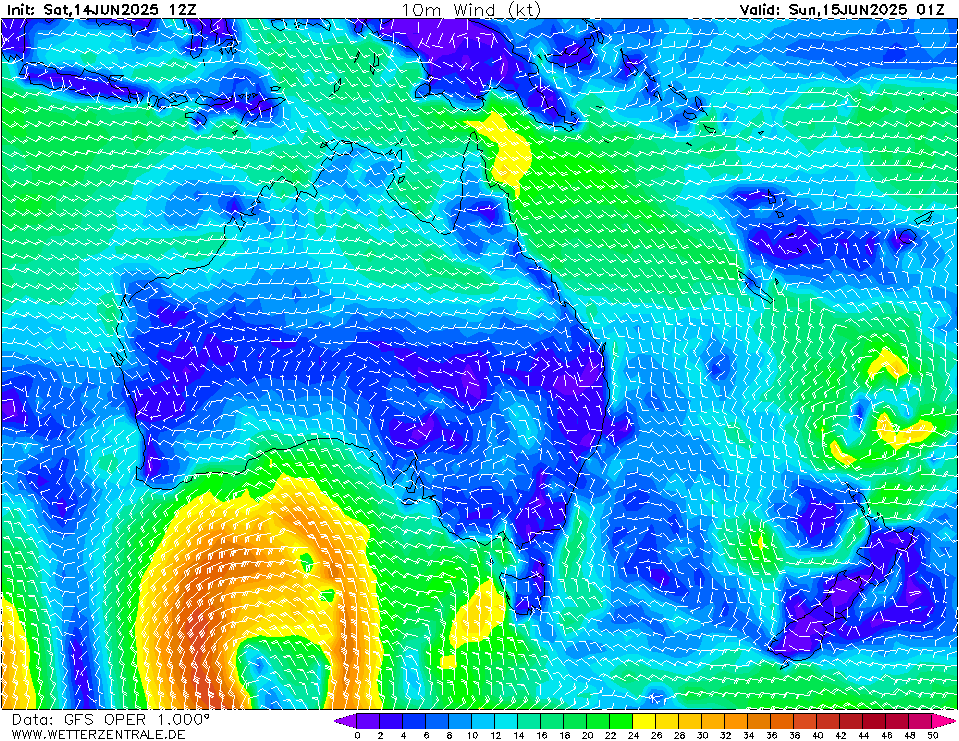The image size is (959, 741).
Task: Click the colorbar label '24'
Action: 633,735
